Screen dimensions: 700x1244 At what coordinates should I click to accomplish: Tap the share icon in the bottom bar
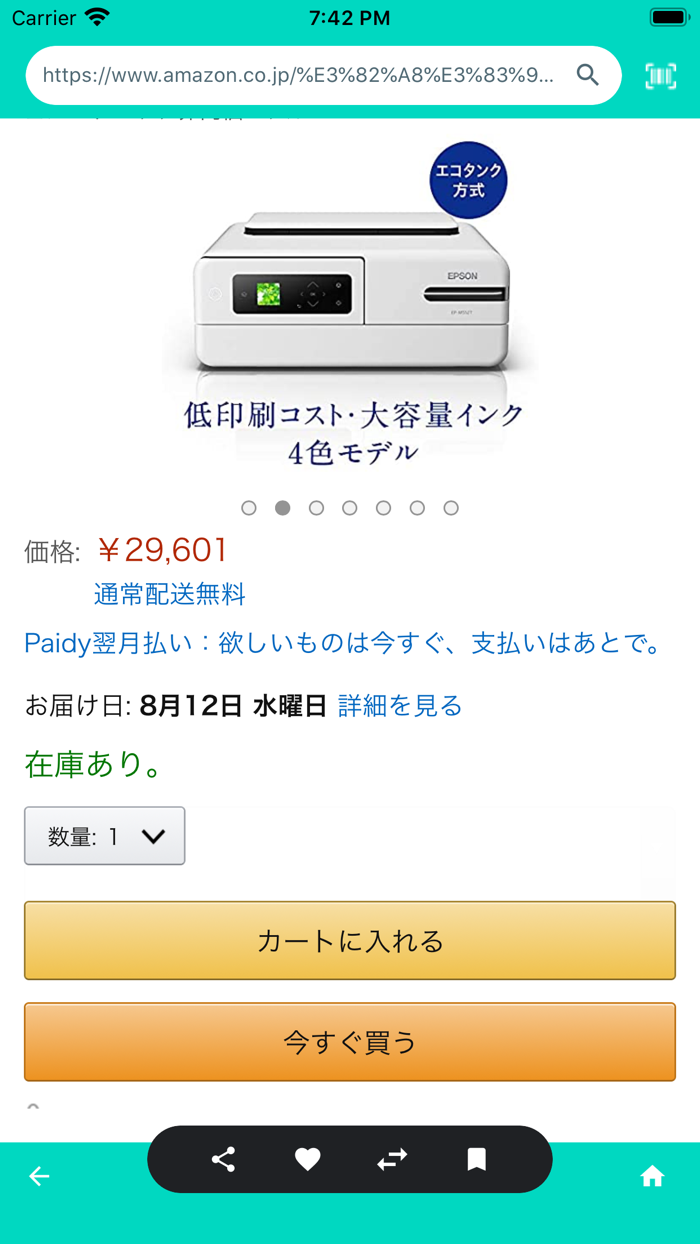click(222, 1160)
